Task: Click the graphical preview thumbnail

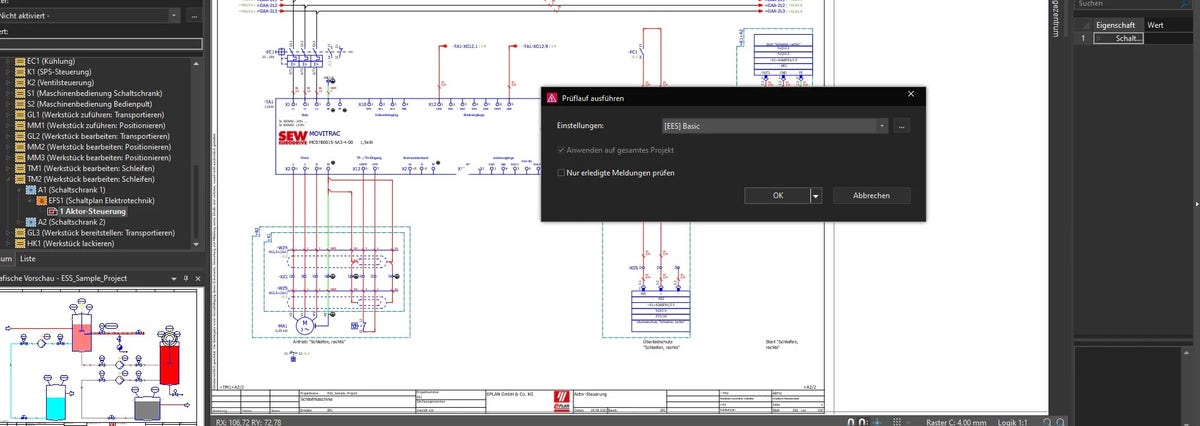Action: [x=100, y=357]
